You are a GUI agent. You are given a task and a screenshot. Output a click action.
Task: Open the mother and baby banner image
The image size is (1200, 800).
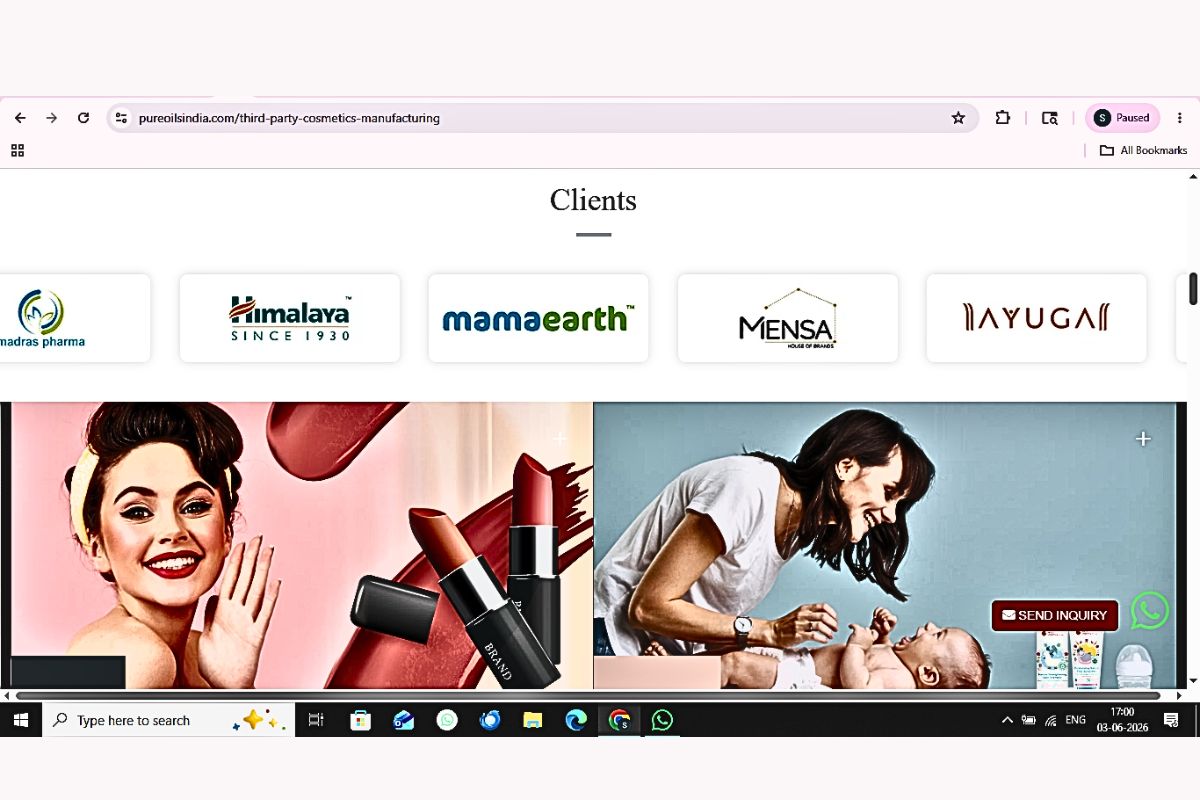884,545
